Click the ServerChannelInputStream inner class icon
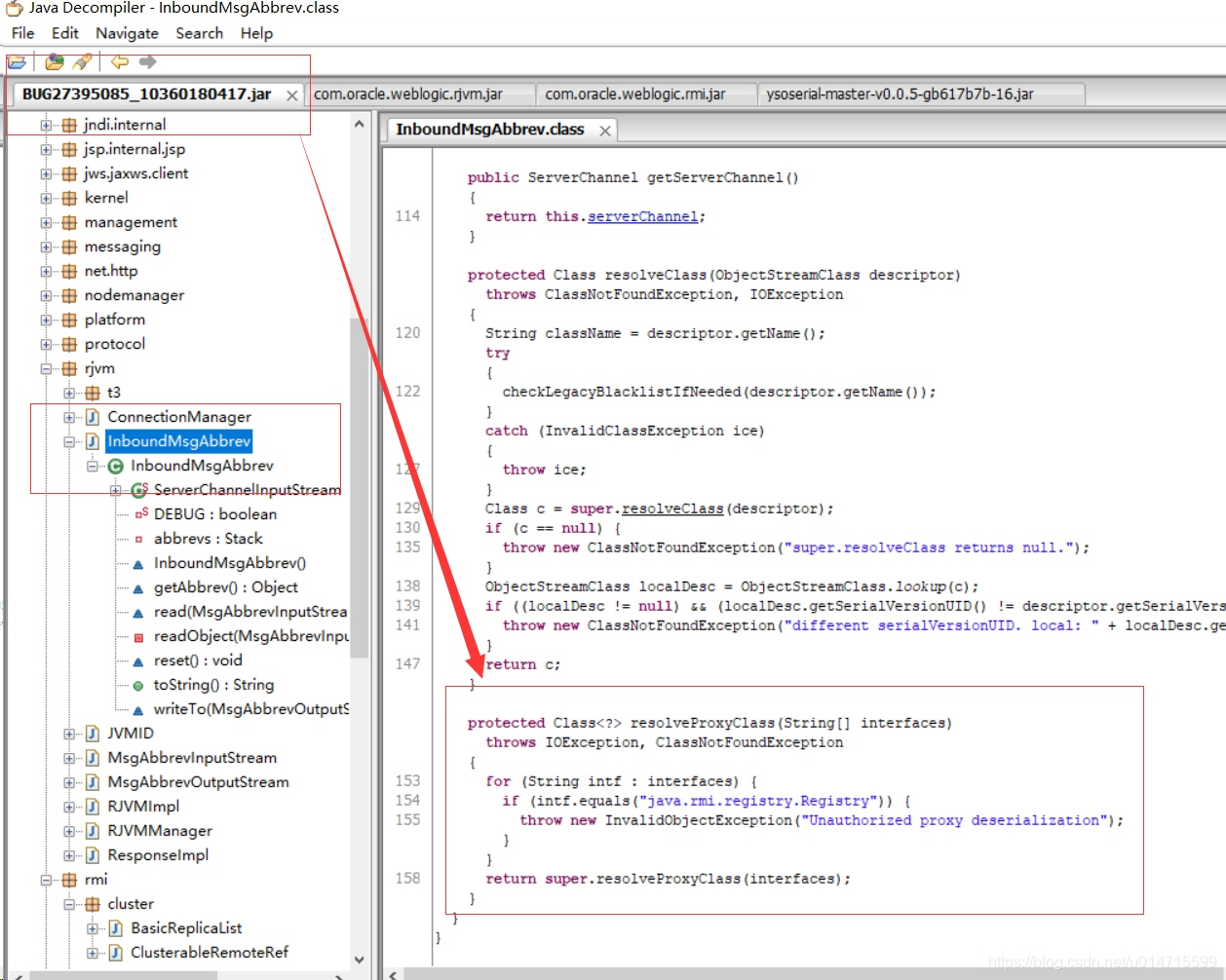The height and width of the screenshot is (980, 1226). tap(139, 490)
